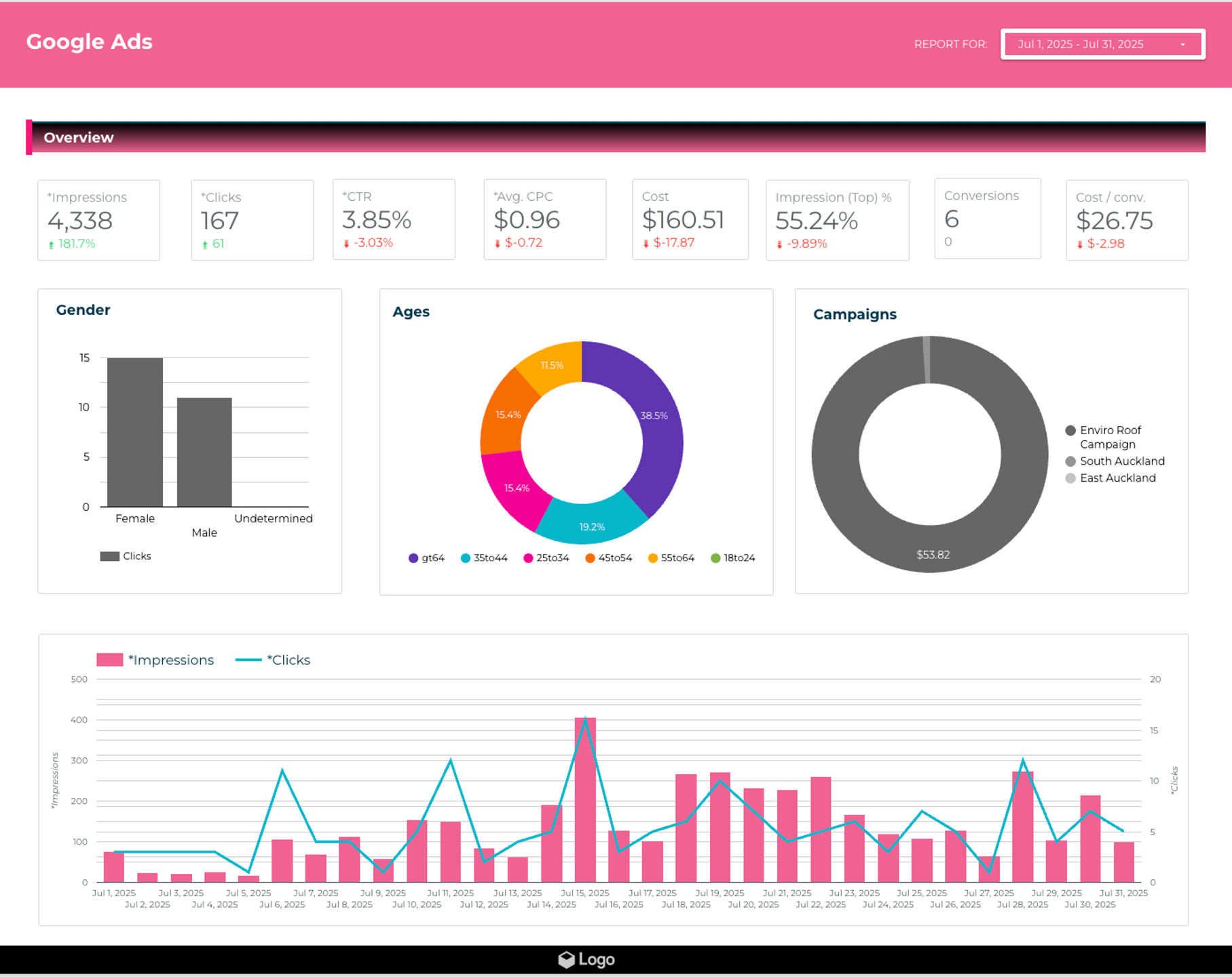The image size is (1232, 977).
Task: Click the red down arrow beside $-2.98
Action: click(x=1080, y=244)
